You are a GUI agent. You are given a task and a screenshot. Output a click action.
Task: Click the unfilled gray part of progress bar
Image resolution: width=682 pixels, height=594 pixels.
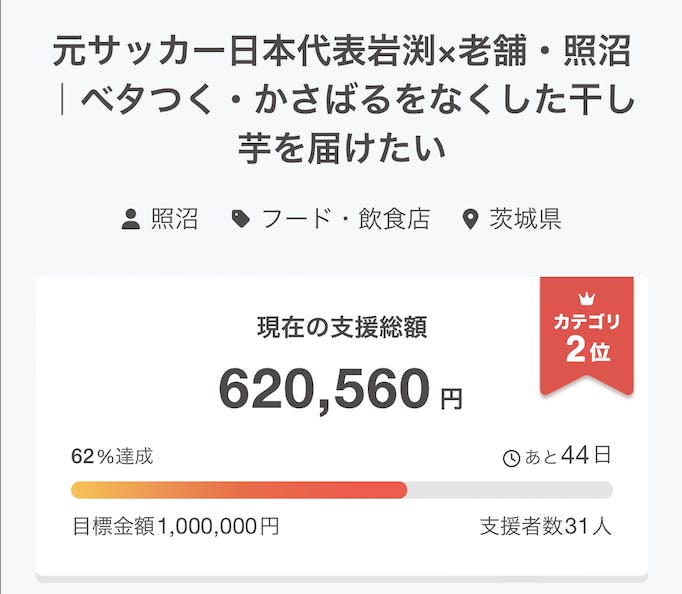coord(510,490)
